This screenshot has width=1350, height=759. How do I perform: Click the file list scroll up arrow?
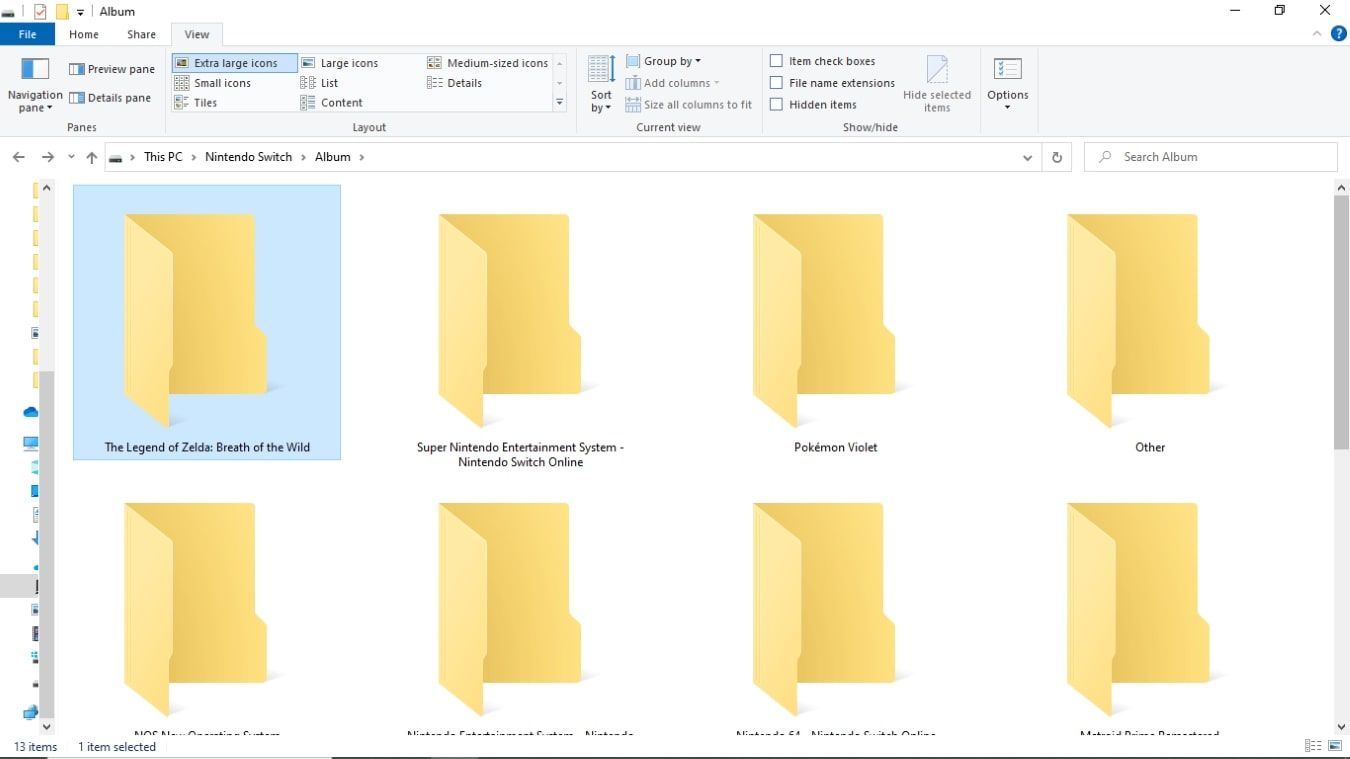(x=1342, y=187)
